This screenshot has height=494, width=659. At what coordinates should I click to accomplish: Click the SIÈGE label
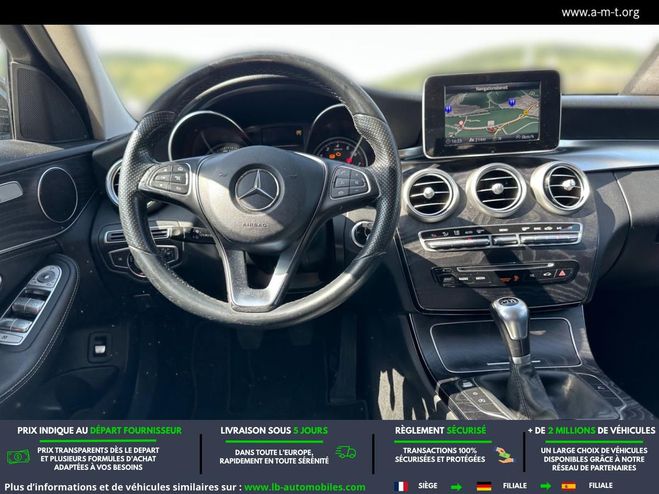click(428, 486)
